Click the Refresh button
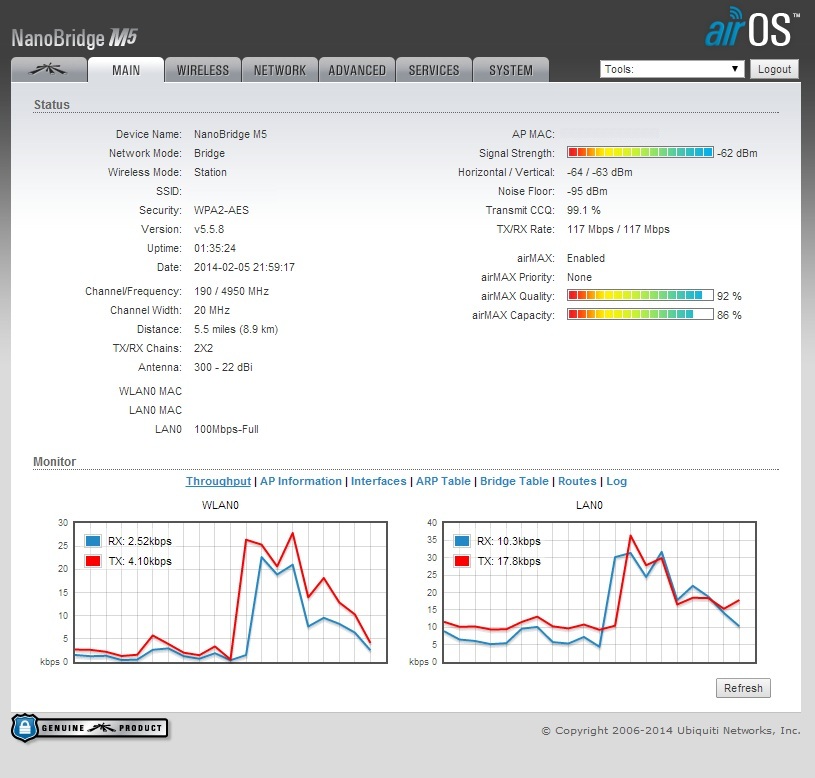 (743, 688)
